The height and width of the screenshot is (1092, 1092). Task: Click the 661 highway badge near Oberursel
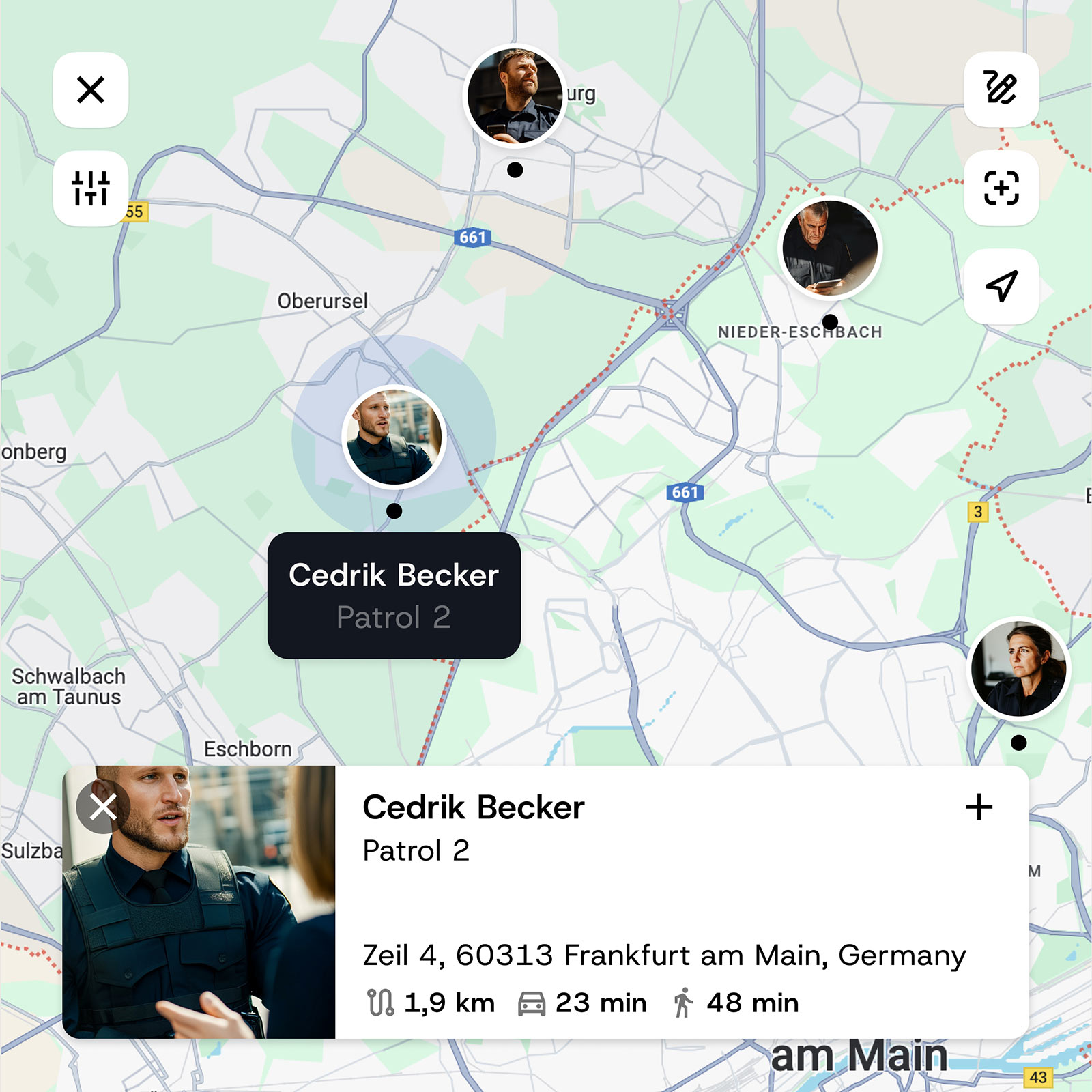(x=472, y=238)
